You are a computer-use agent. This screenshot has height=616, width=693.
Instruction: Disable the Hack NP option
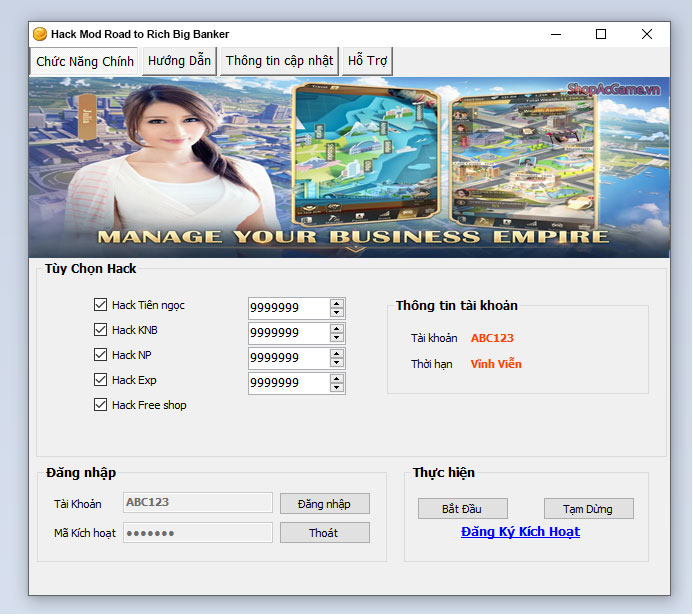pos(100,354)
